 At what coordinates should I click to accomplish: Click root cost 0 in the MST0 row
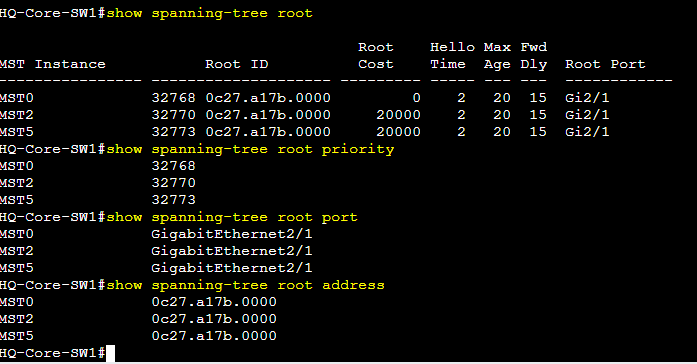(416, 98)
